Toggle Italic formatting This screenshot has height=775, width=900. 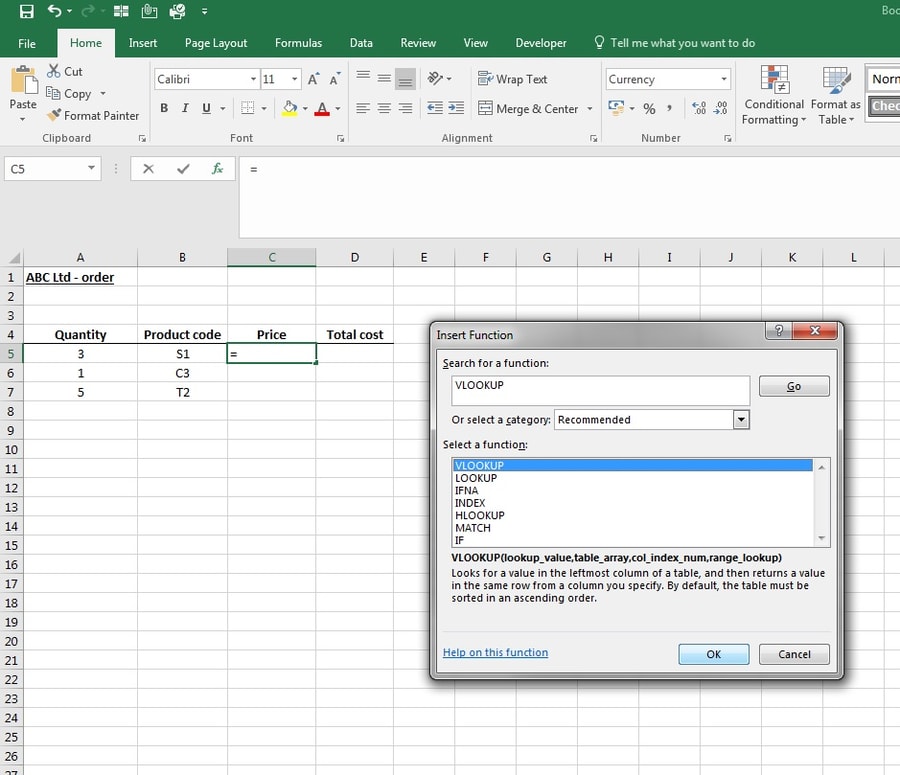(x=185, y=108)
